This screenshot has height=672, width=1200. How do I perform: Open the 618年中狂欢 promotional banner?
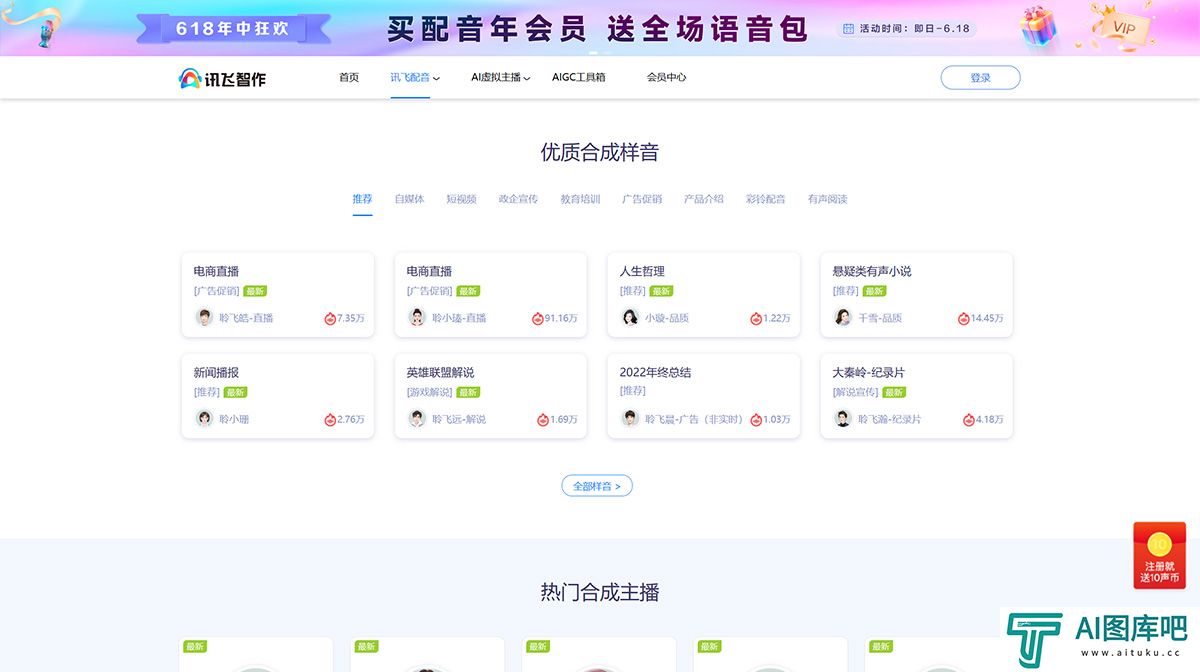pyautogui.click(x=600, y=27)
